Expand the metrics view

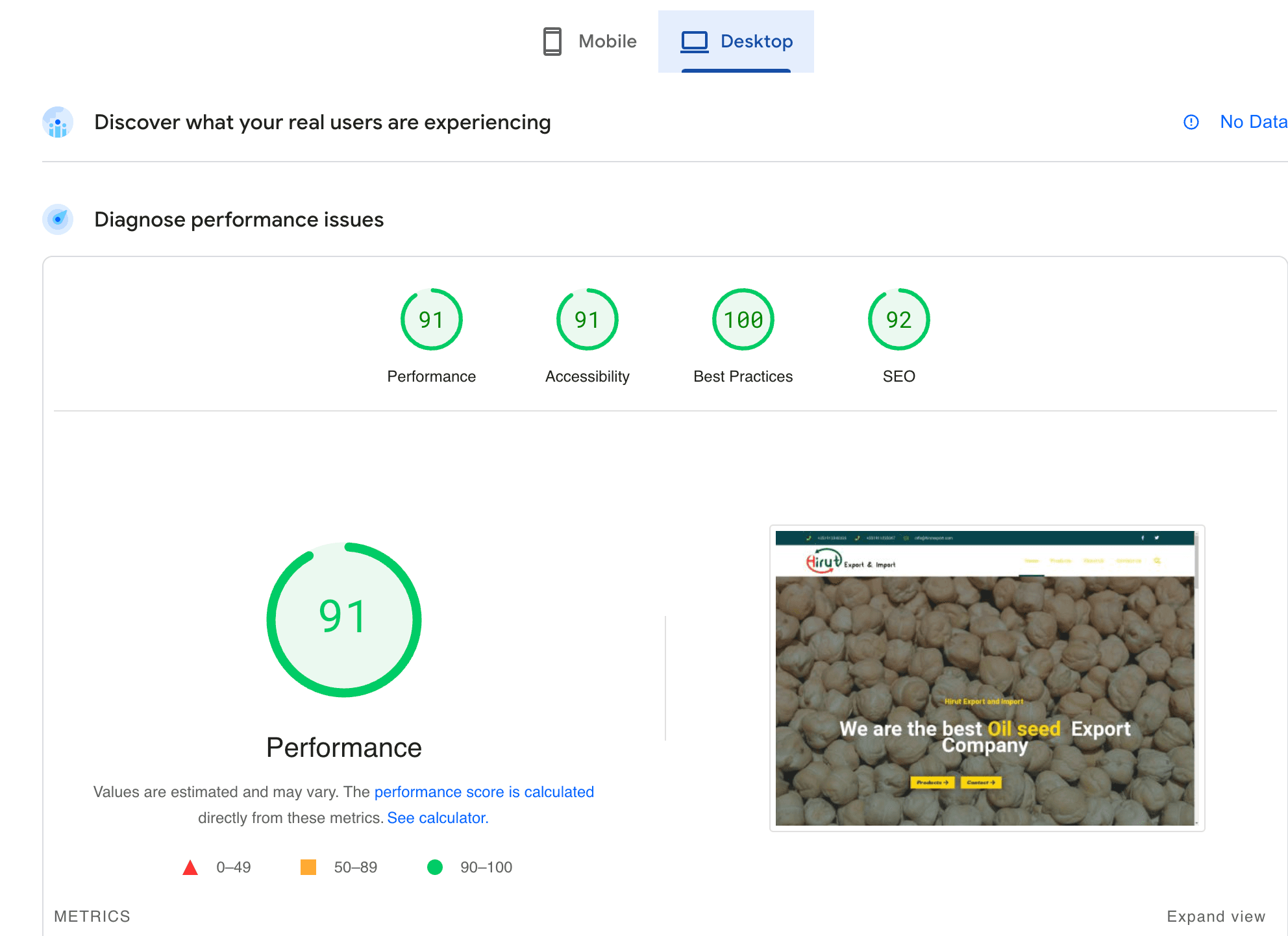click(x=1216, y=917)
